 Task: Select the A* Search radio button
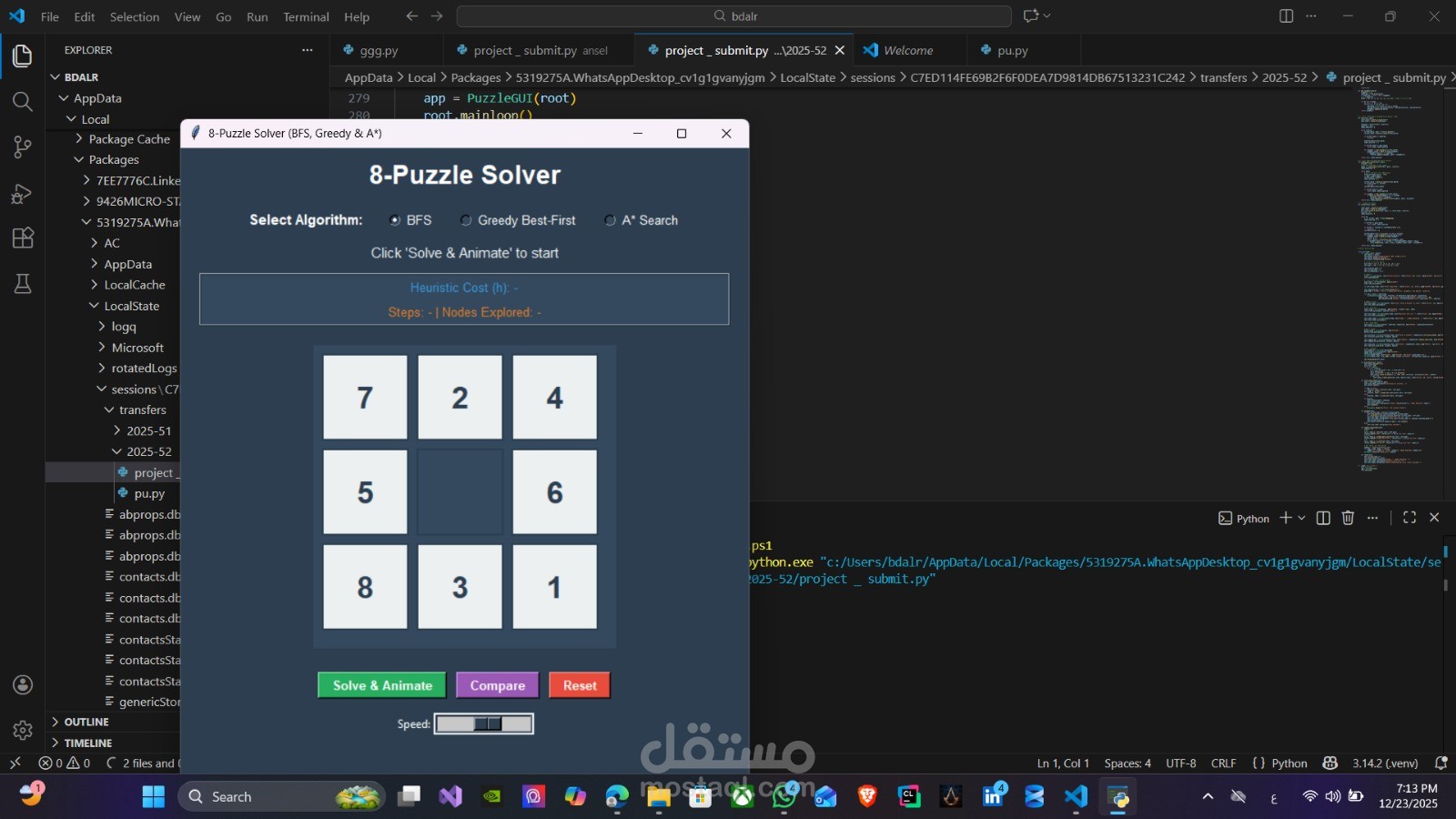coord(610,219)
